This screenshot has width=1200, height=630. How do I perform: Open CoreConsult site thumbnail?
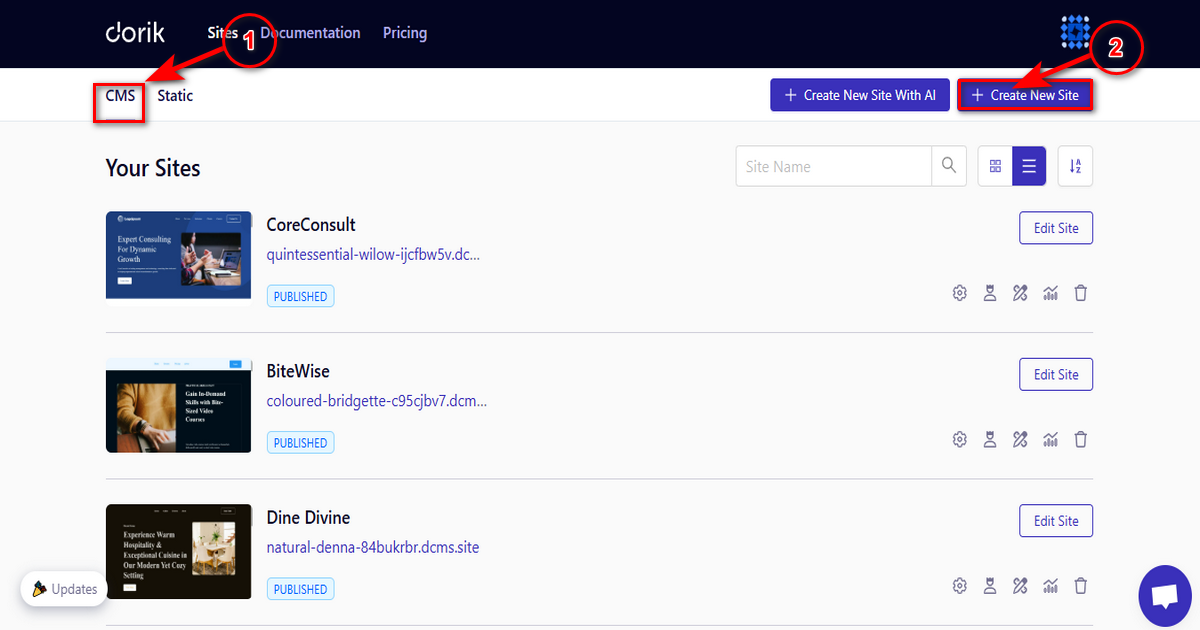tap(179, 255)
